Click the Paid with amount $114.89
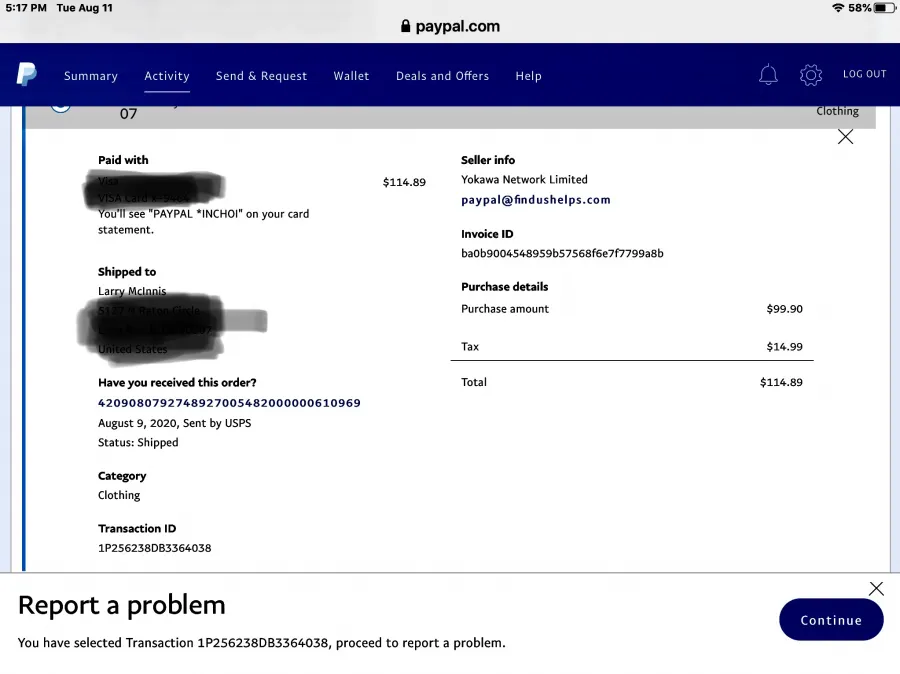The image size is (900, 674). click(404, 183)
